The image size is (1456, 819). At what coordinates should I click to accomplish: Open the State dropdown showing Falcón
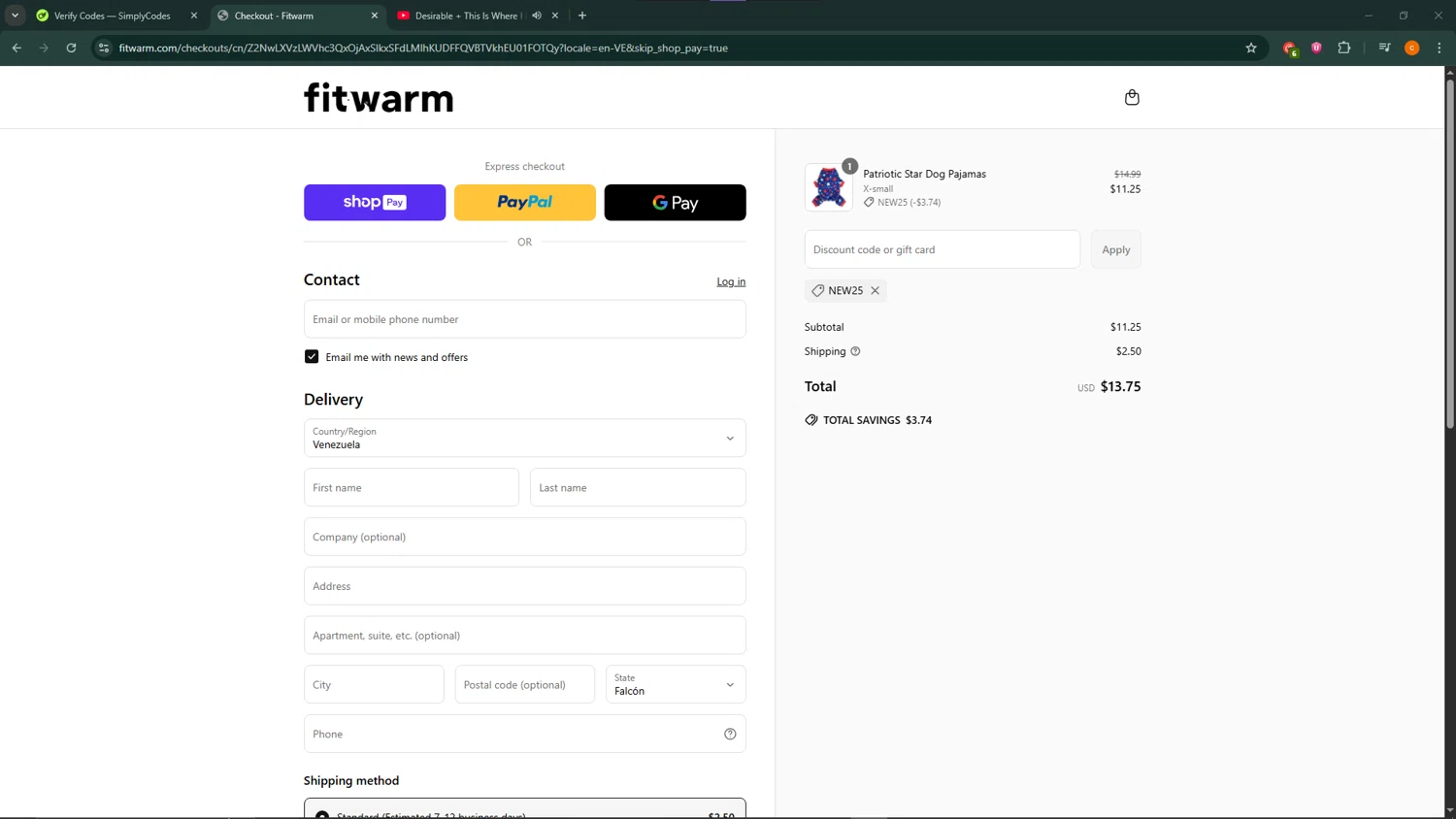click(676, 684)
